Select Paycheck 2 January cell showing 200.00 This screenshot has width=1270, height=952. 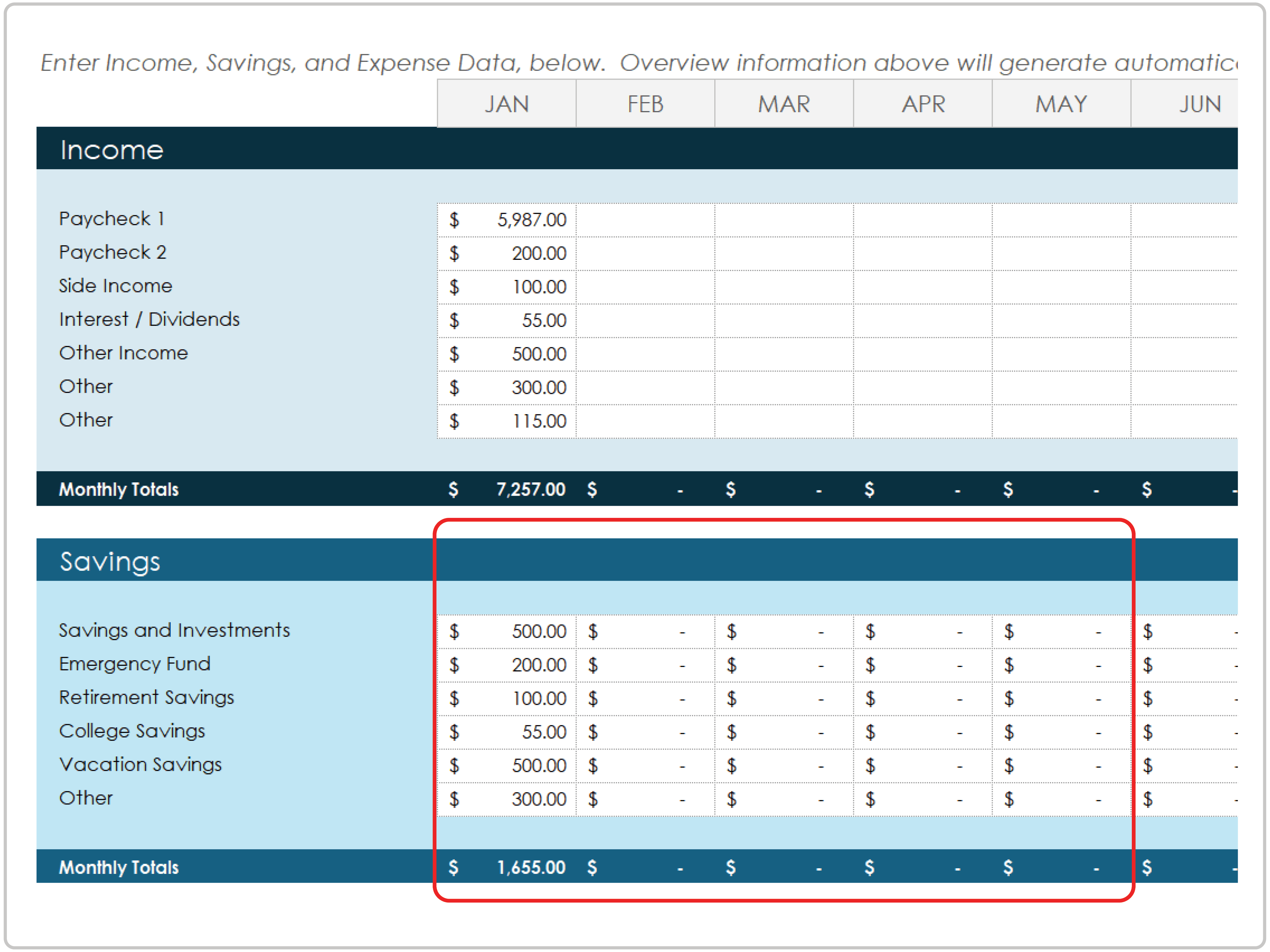506,253
